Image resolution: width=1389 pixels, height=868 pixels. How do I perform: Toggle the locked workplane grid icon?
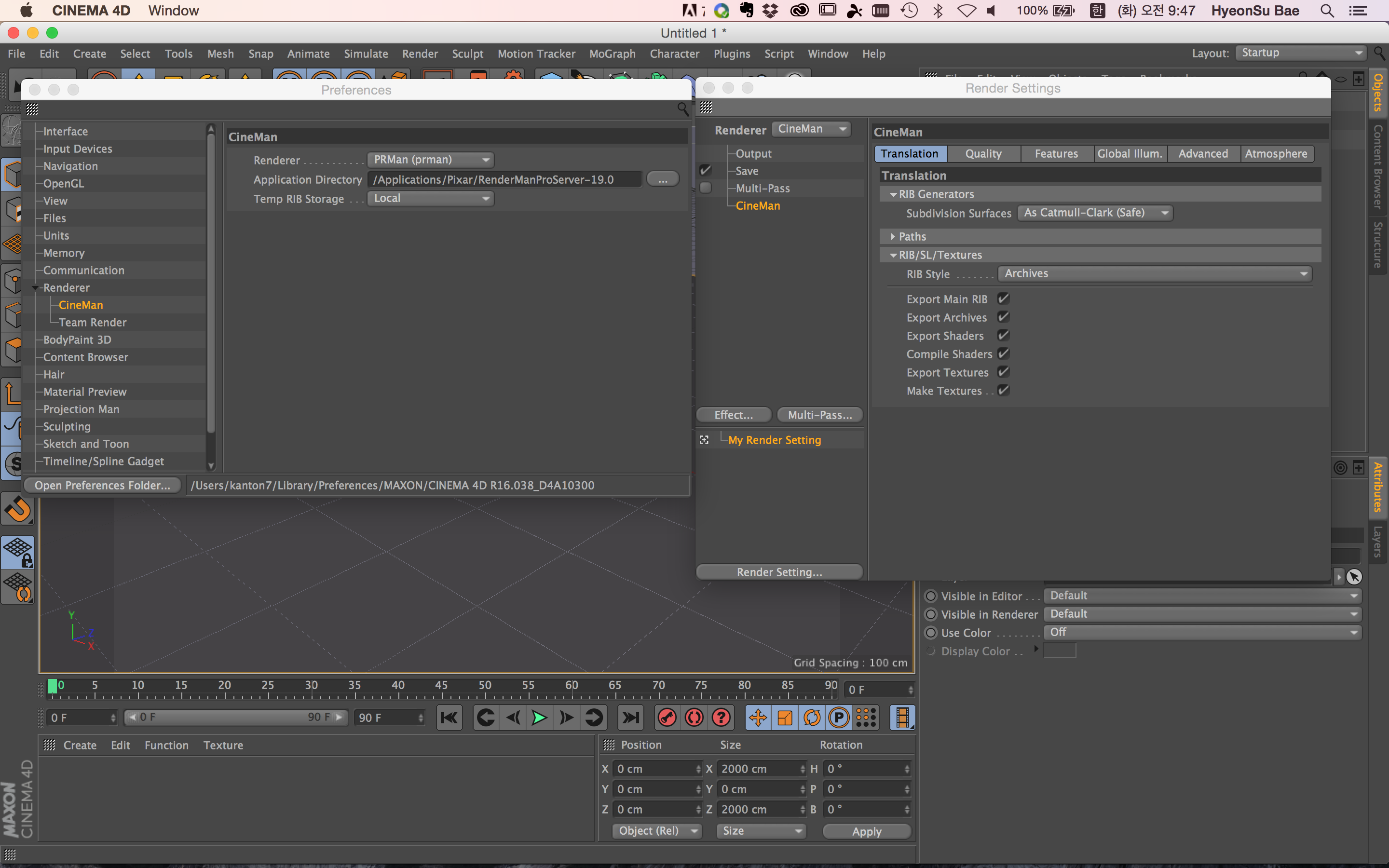(x=17, y=552)
